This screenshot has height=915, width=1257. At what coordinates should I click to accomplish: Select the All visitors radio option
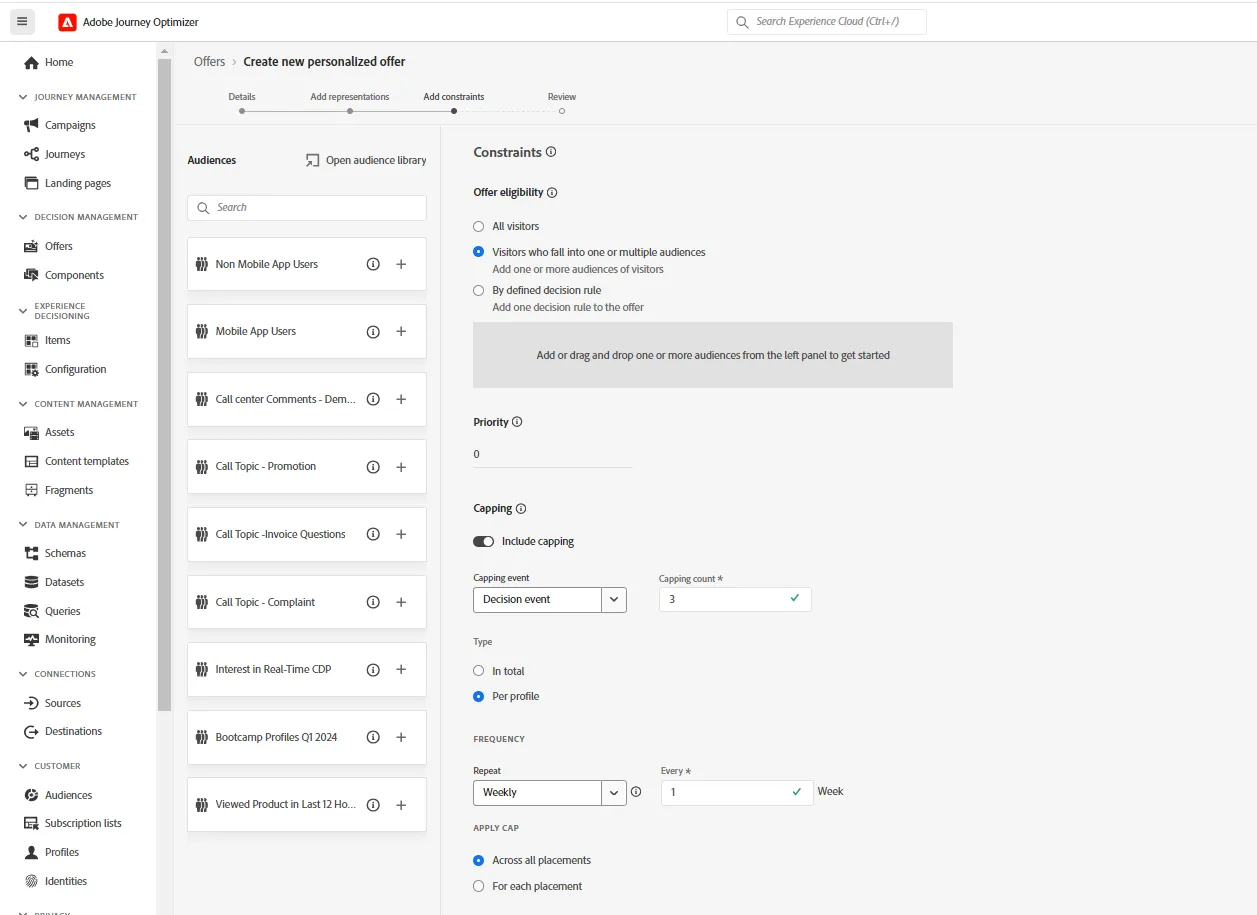478,227
